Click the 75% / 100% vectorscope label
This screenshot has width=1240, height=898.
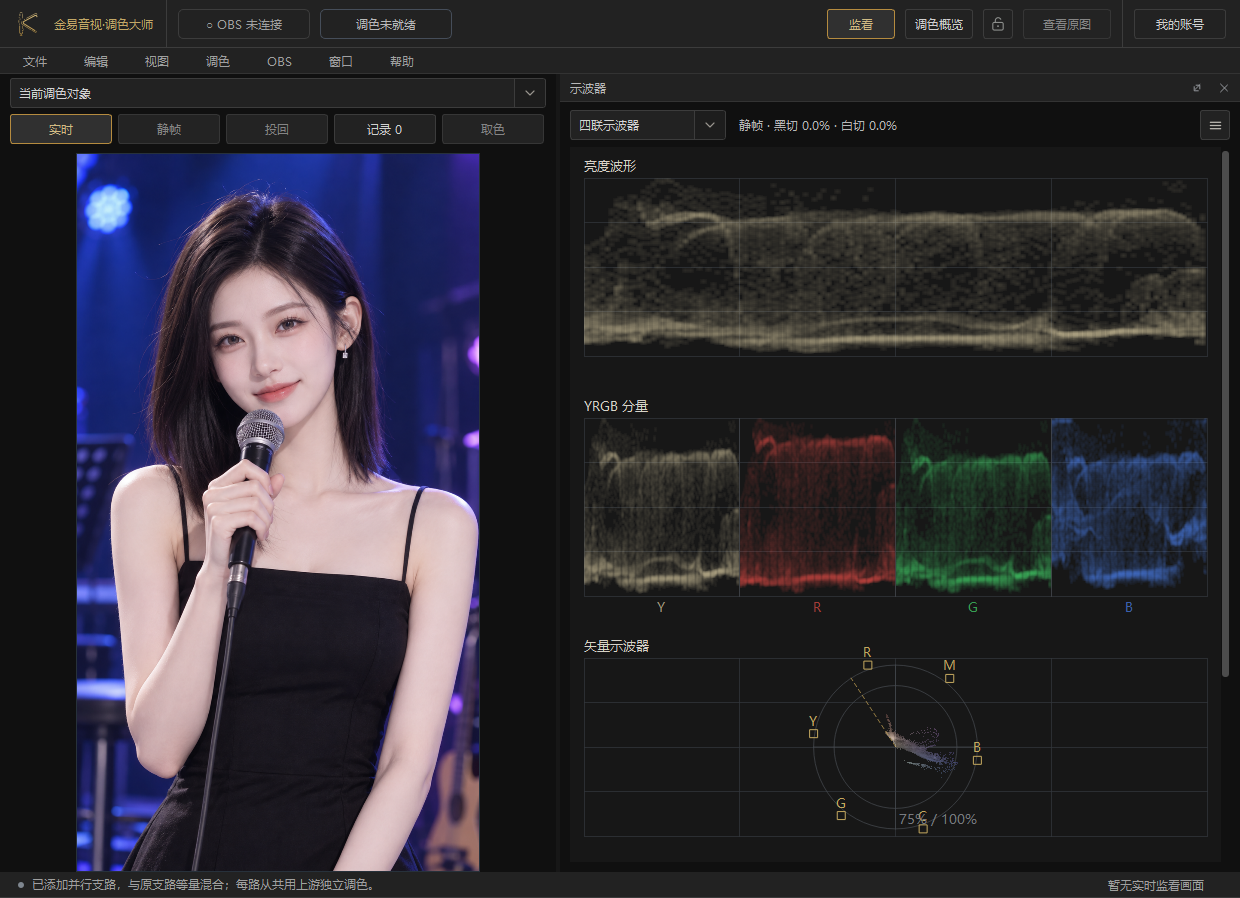[x=937, y=819]
